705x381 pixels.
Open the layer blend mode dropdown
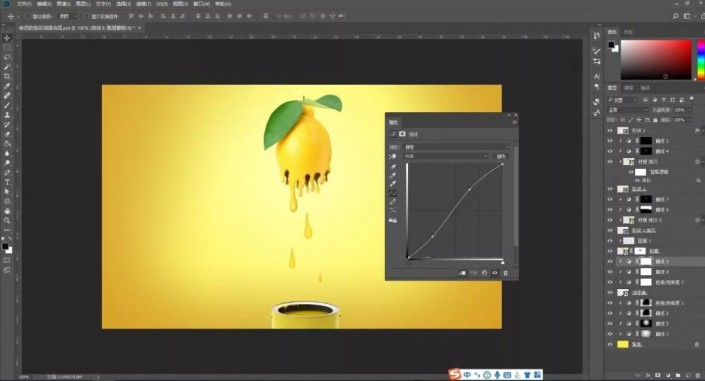tap(626, 110)
